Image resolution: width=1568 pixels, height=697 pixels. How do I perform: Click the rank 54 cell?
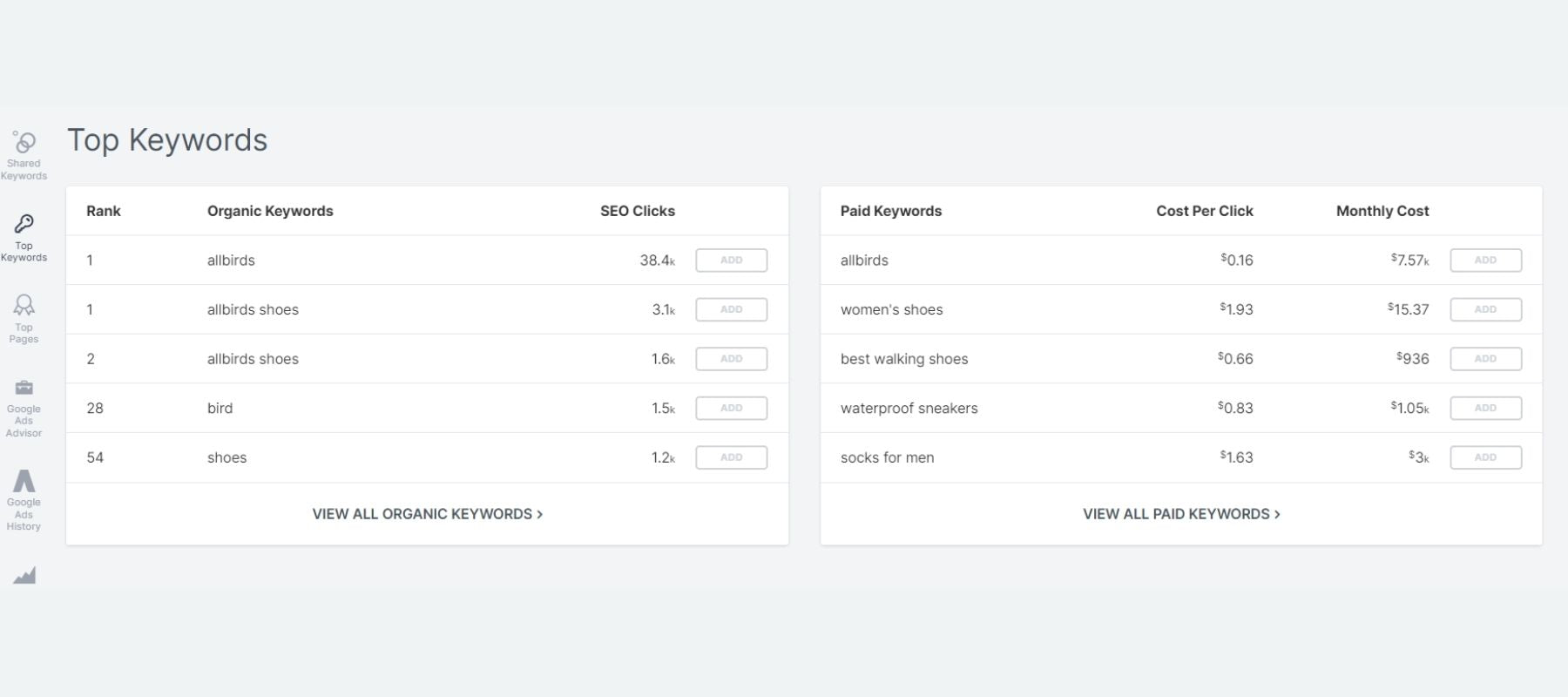[x=95, y=457]
